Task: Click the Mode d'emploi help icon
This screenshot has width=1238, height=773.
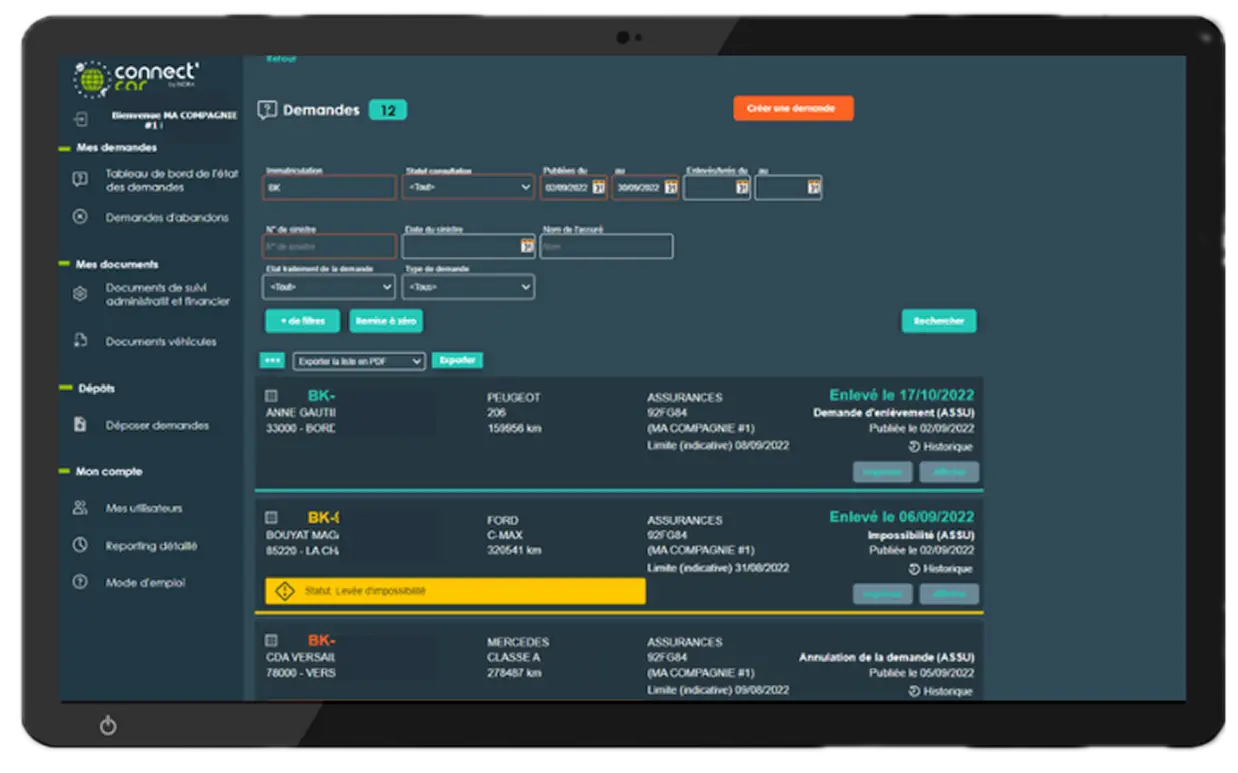Action: point(81,582)
